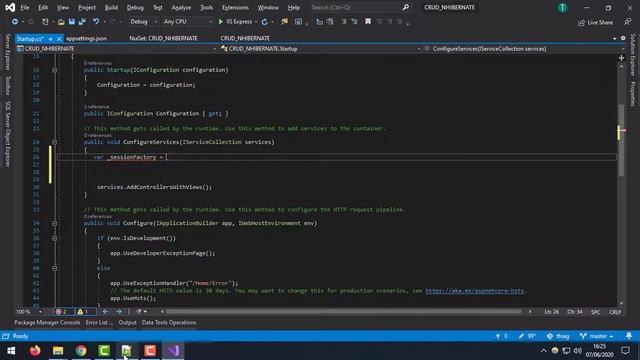Viewport: 640px width, 360px height.
Task: Collapse the if env.IsDevelopment block
Action: pos(54,238)
